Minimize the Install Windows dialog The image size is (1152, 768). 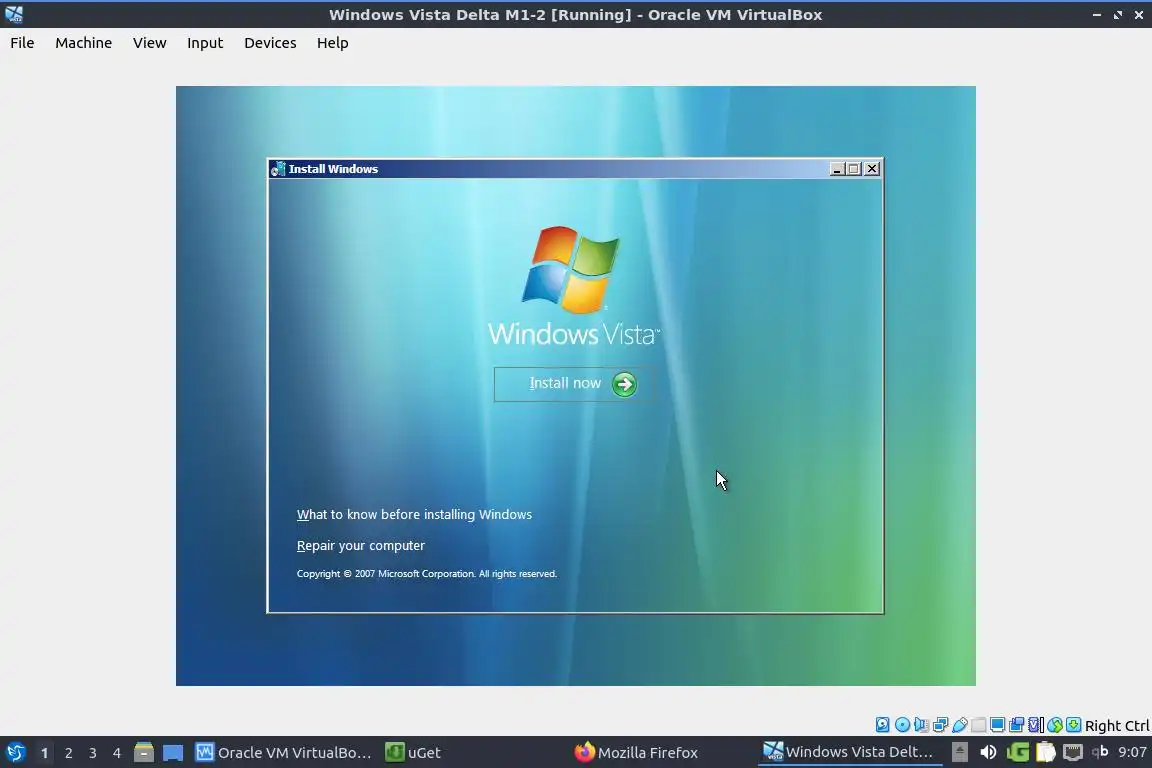[x=837, y=169]
